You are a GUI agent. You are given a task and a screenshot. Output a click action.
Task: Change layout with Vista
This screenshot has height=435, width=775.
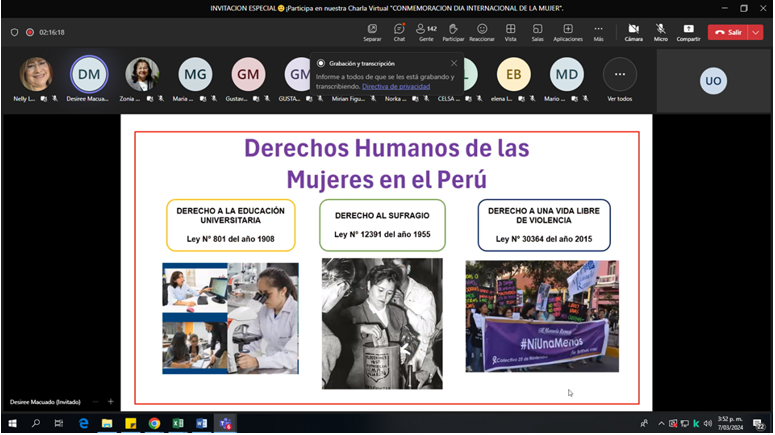tap(511, 32)
